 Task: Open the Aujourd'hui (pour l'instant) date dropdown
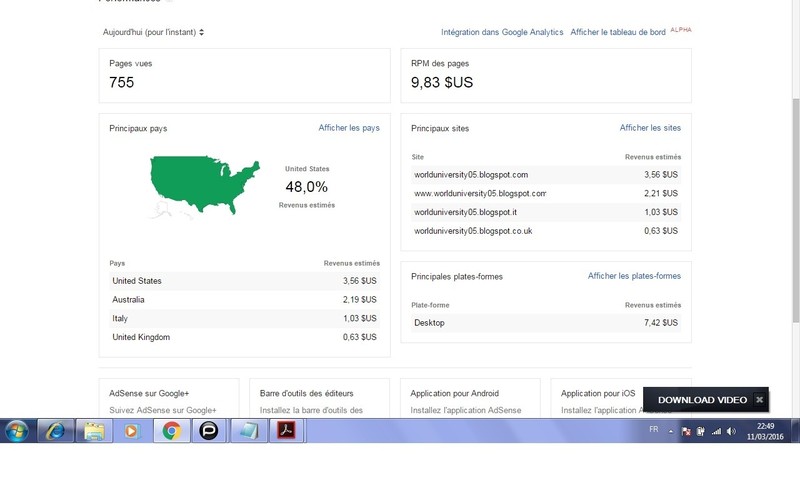click(153, 32)
